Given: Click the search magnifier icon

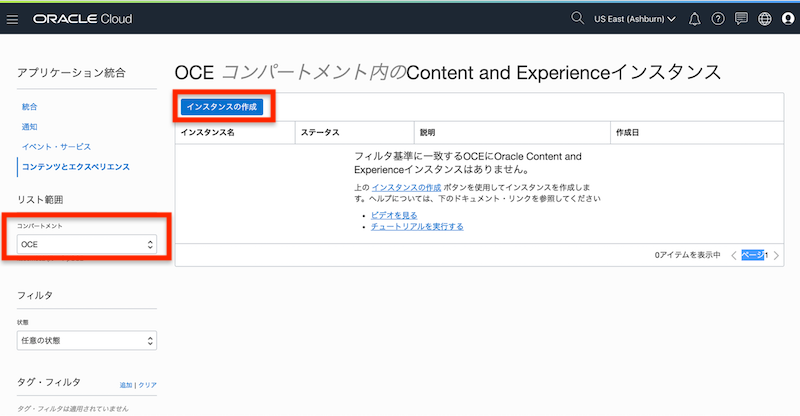Looking at the screenshot, I should pyautogui.click(x=577, y=19).
